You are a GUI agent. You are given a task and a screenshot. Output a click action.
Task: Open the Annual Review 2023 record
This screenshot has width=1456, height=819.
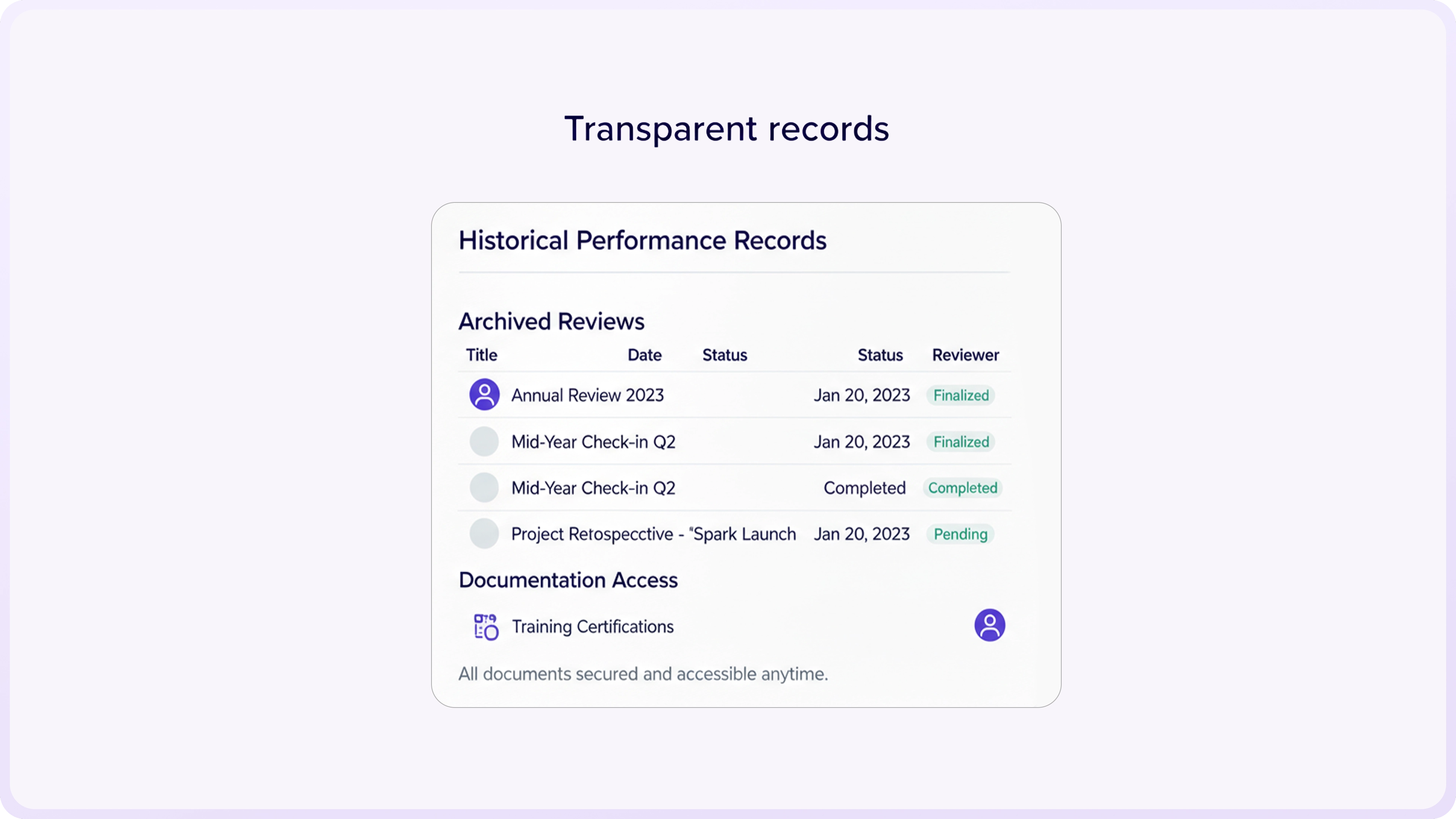coord(587,395)
